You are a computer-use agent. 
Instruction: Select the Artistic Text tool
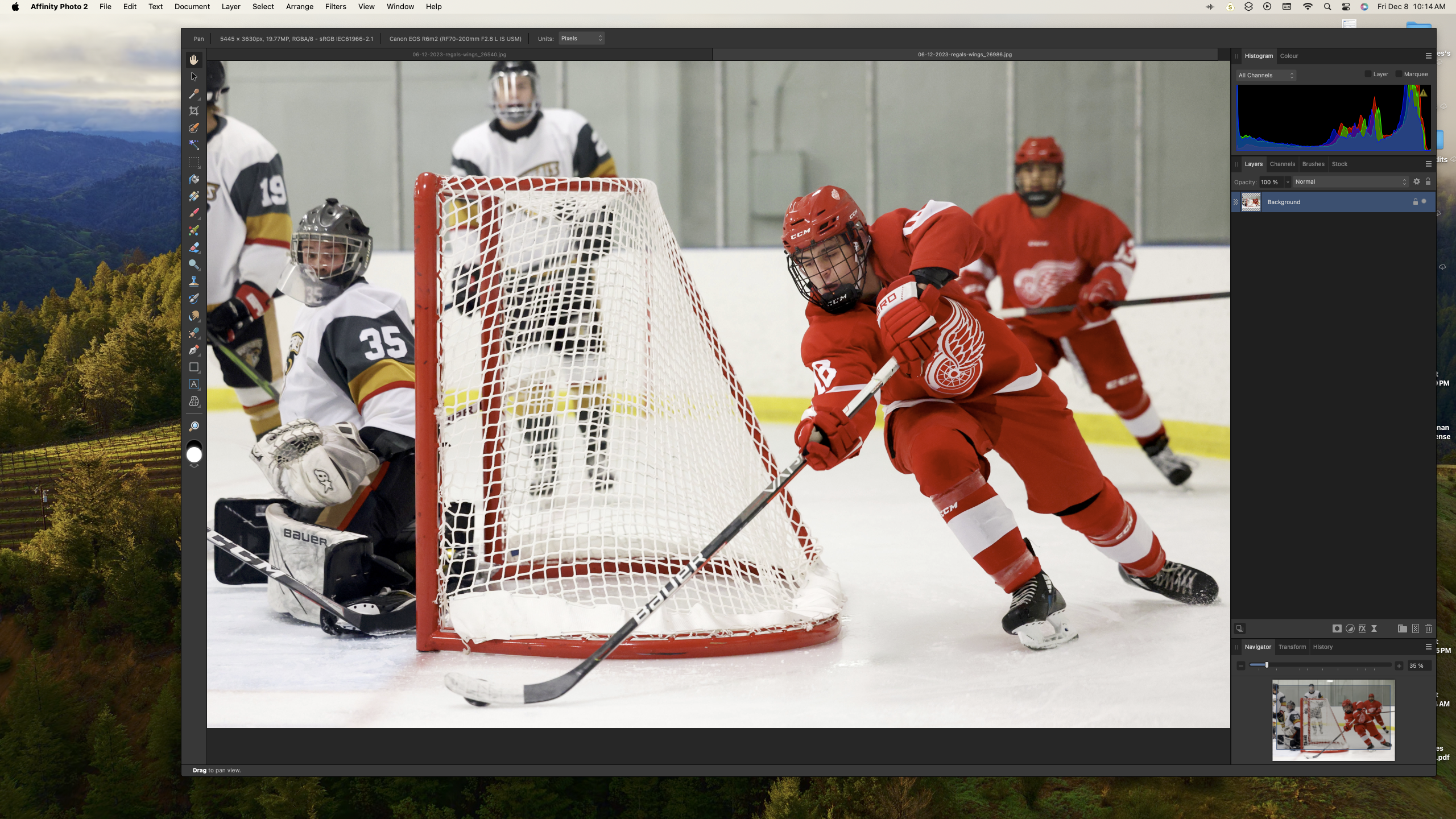[x=194, y=384]
